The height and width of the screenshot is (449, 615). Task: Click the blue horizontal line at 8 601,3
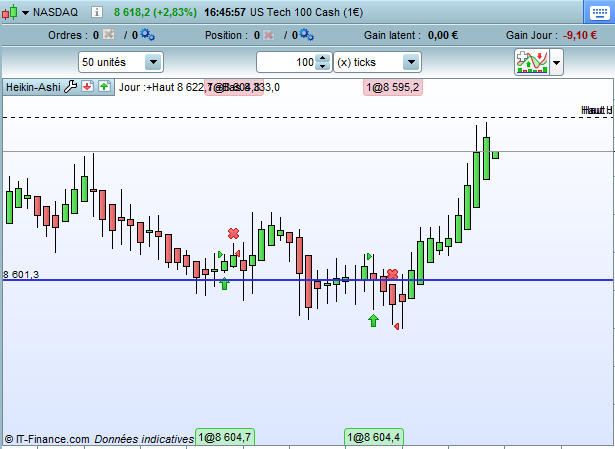coord(308,280)
